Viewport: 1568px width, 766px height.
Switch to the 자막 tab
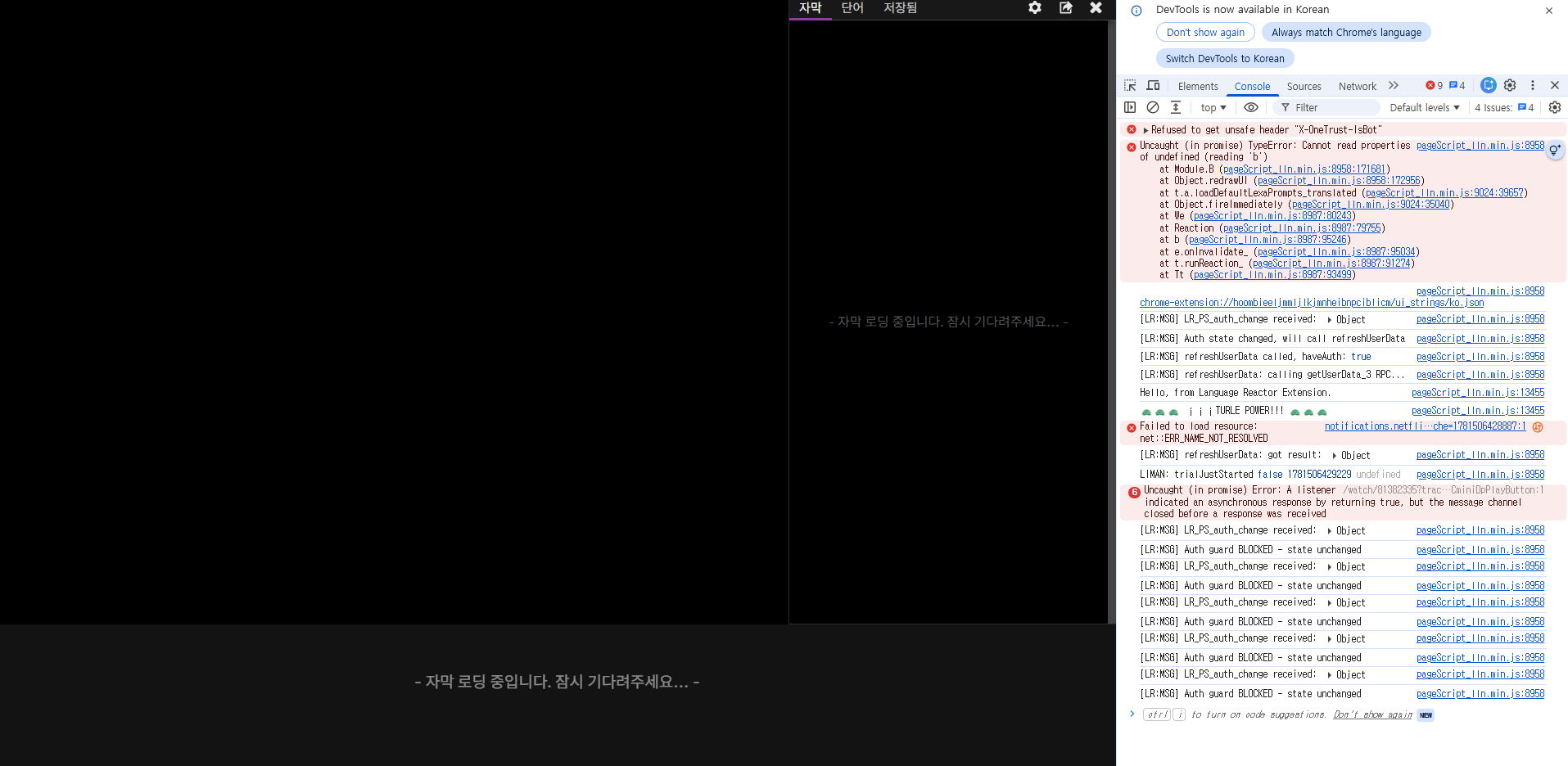(x=810, y=8)
